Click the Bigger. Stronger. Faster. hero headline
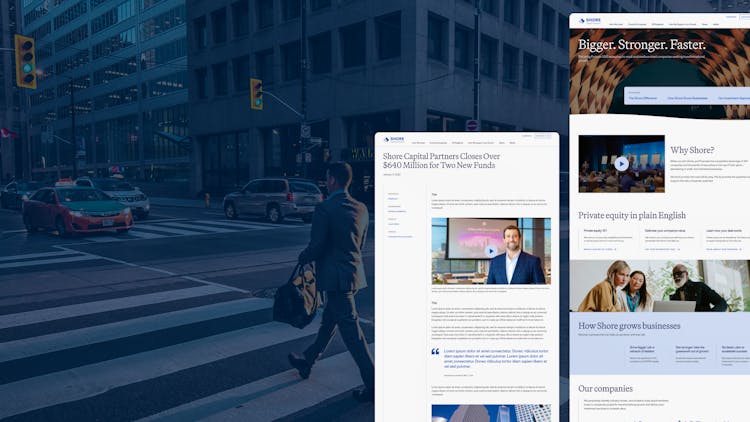The height and width of the screenshot is (422, 750). [642, 45]
